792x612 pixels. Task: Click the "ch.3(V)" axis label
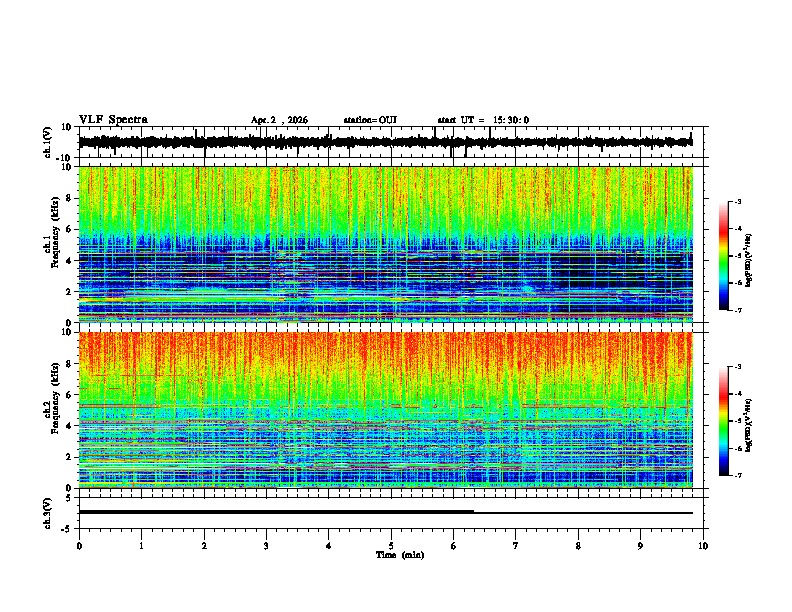click(48, 513)
